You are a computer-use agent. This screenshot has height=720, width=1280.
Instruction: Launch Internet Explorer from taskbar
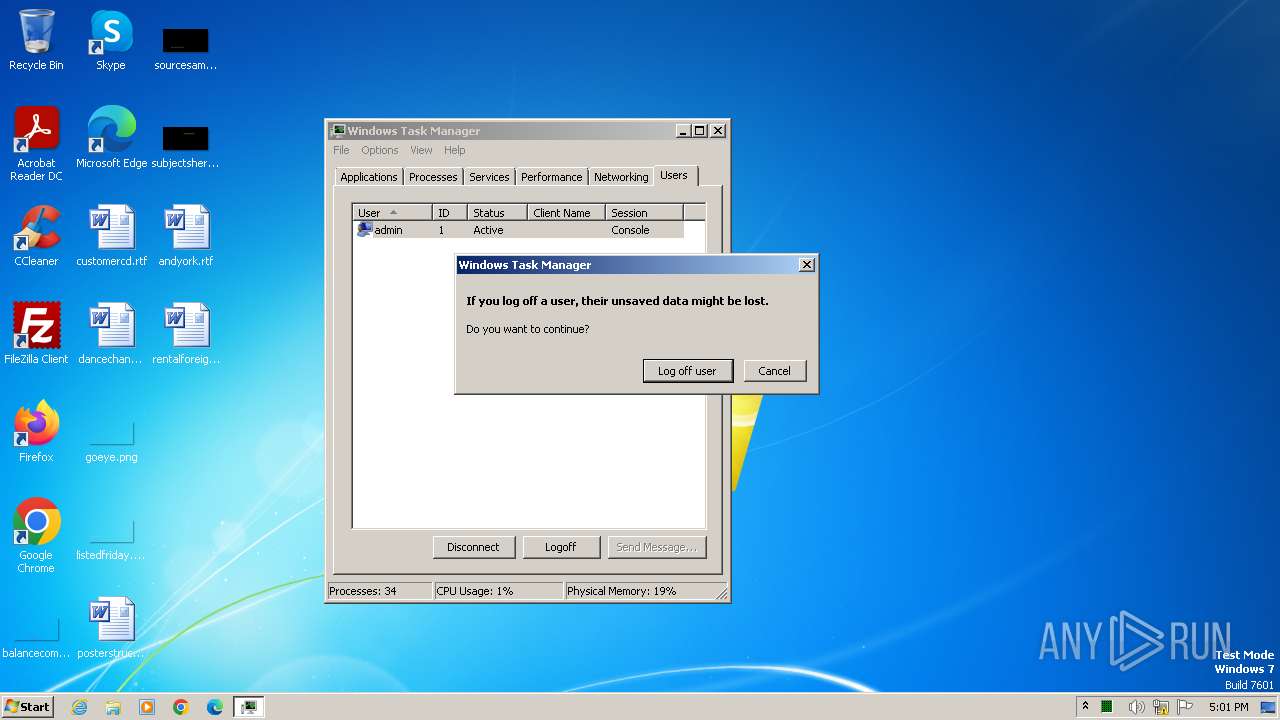[79, 707]
